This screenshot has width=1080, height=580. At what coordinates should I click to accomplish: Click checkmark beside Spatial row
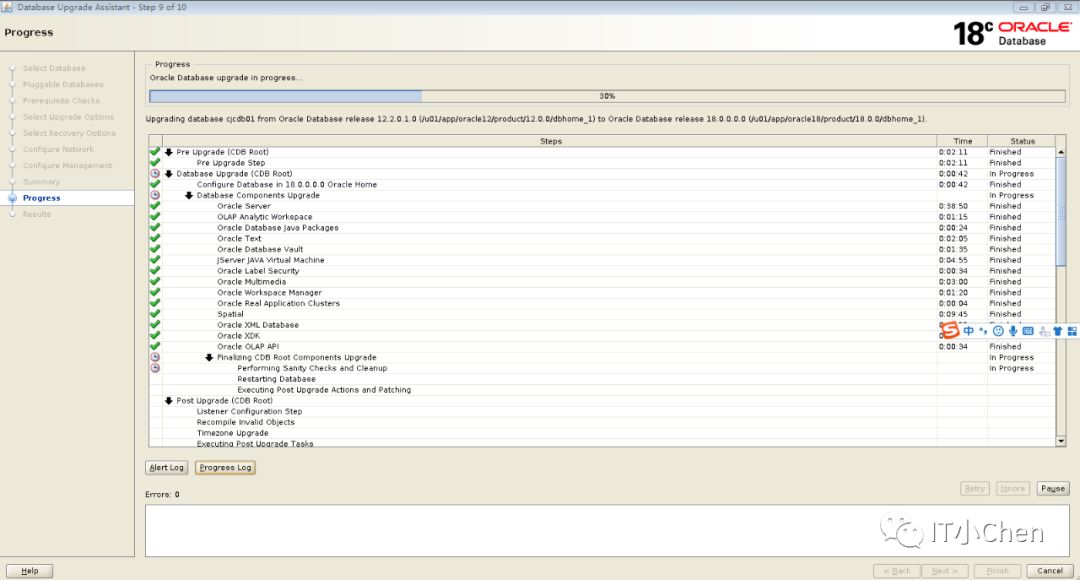[155, 314]
